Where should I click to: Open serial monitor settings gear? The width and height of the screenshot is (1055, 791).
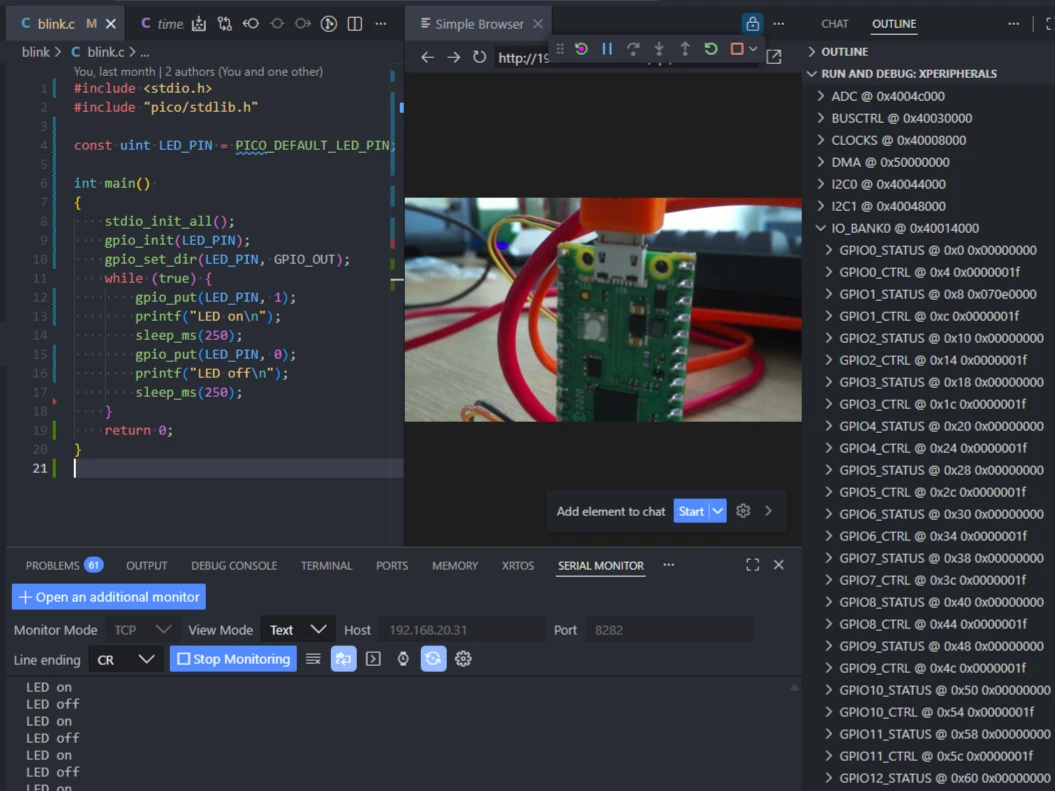[463, 659]
